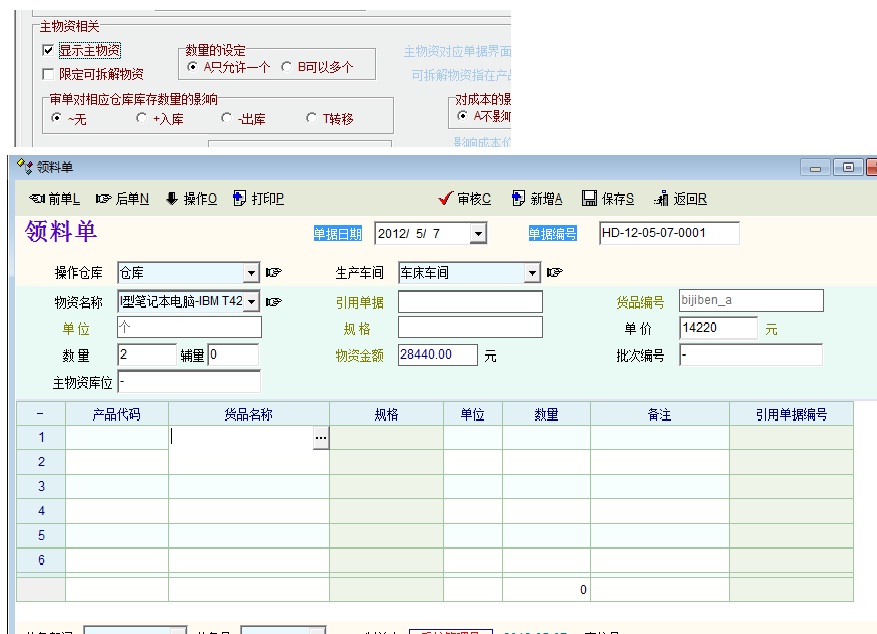877x634 pixels.
Task: Print the form using 打印P
Action: [x=258, y=199]
